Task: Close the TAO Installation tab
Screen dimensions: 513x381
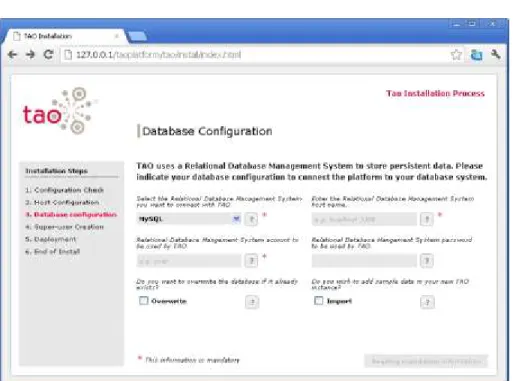Action: [117, 36]
